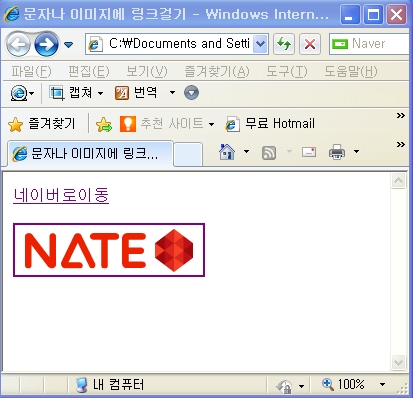The height and width of the screenshot is (398, 413).
Task: Follow the 네이버로이동 hyperlink
Action: coord(61,195)
